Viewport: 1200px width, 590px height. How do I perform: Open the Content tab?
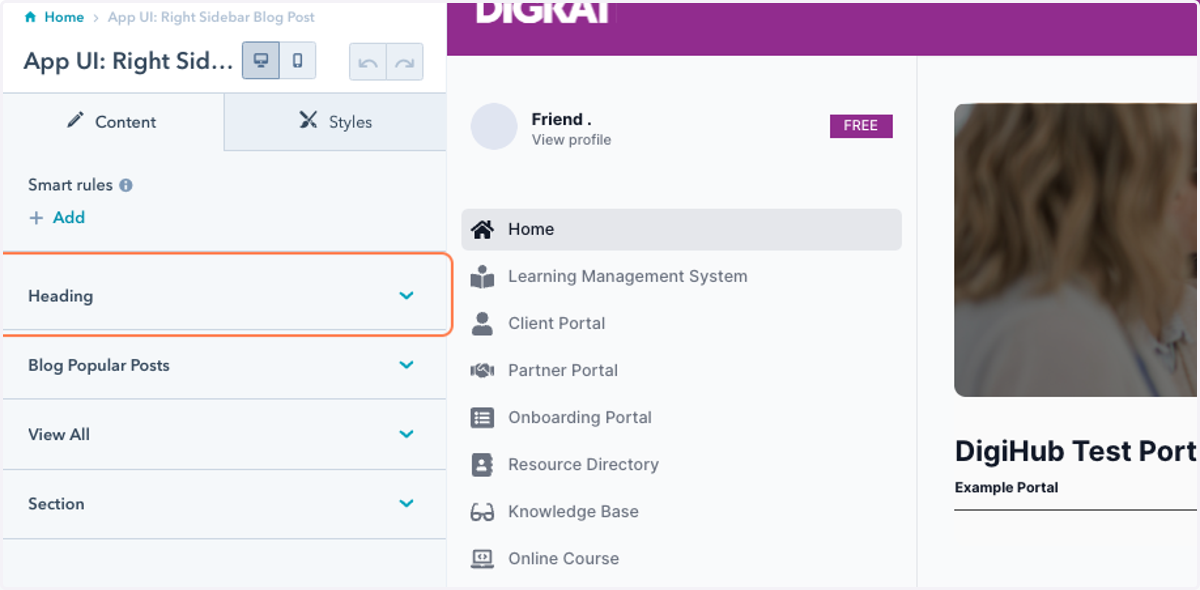point(113,122)
